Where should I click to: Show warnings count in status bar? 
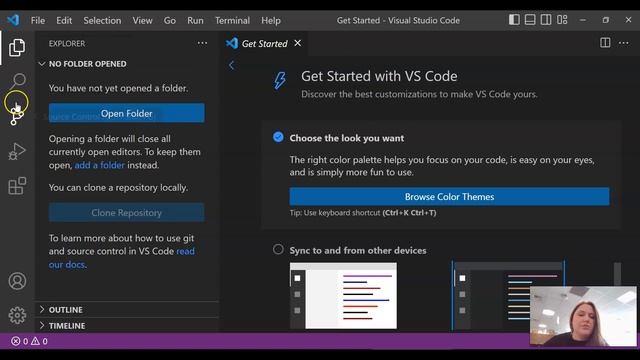tap(40, 341)
